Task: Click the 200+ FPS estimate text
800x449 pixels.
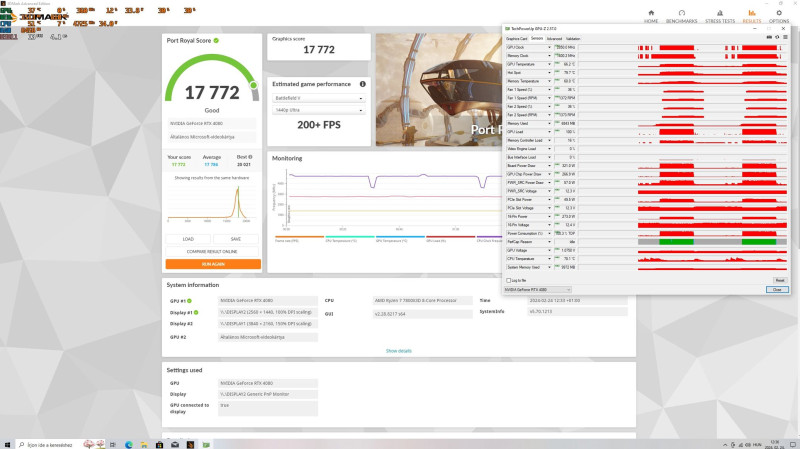Action: pyautogui.click(x=319, y=124)
